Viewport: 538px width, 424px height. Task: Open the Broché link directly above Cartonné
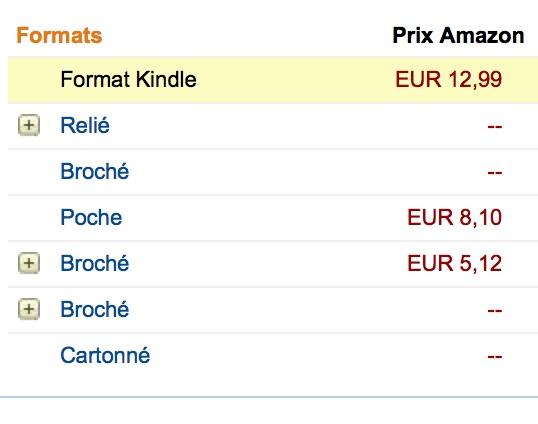pos(94,309)
